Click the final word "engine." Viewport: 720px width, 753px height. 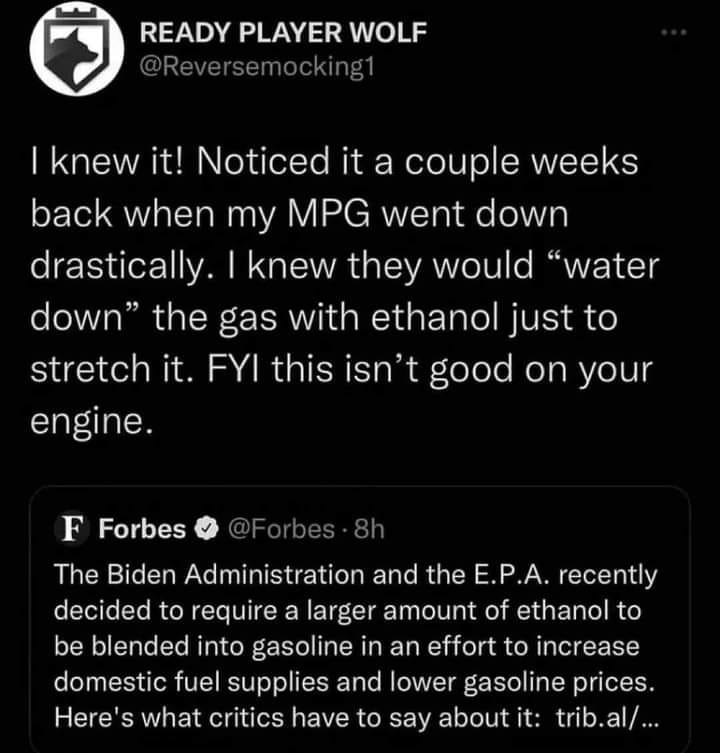(x=91, y=422)
